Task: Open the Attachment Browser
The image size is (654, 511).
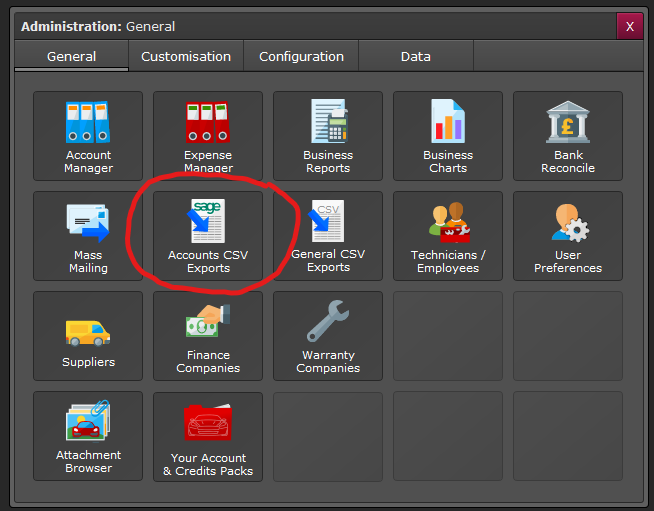Action: point(88,436)
